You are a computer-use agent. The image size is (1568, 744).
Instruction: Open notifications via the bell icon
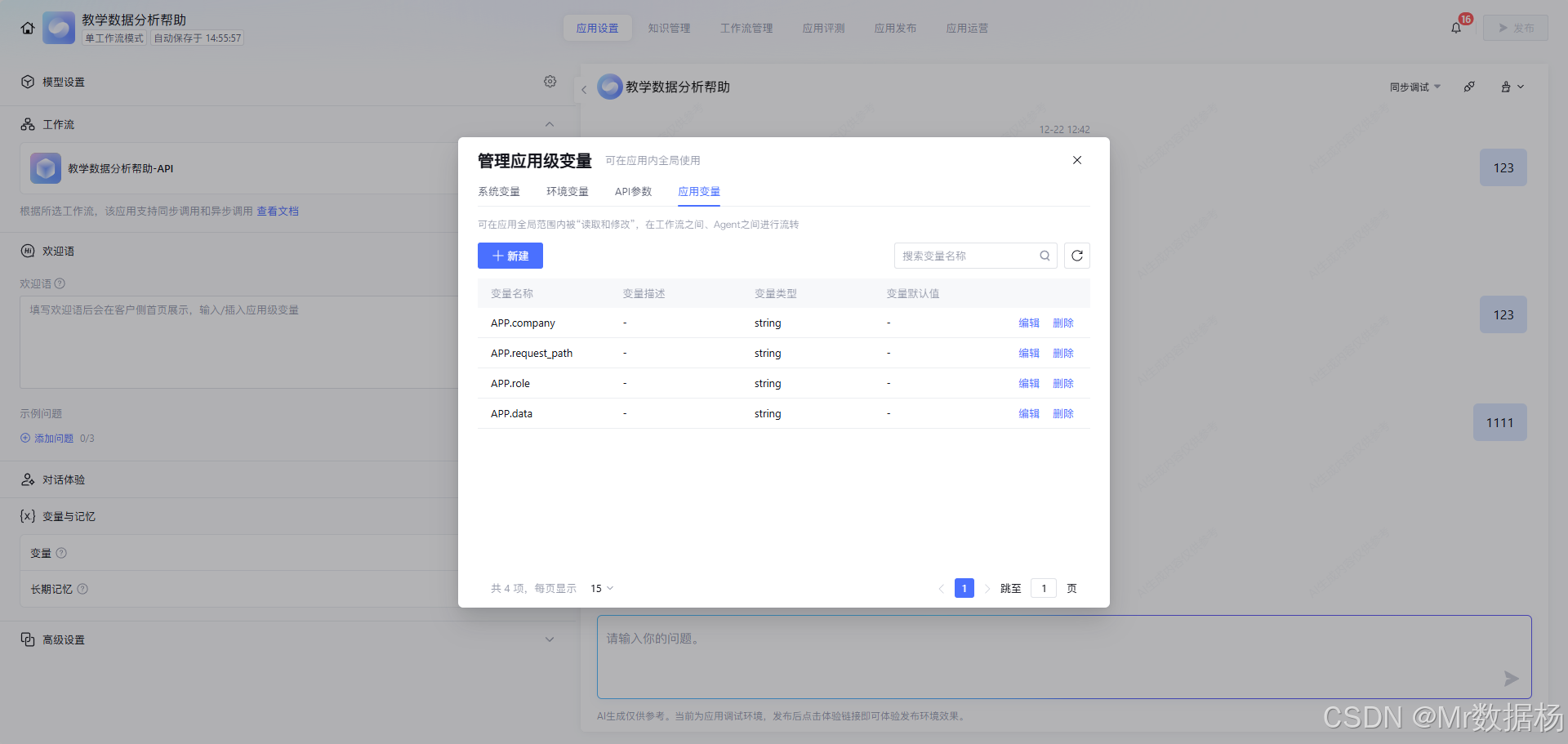click(x=1455, y=27)
